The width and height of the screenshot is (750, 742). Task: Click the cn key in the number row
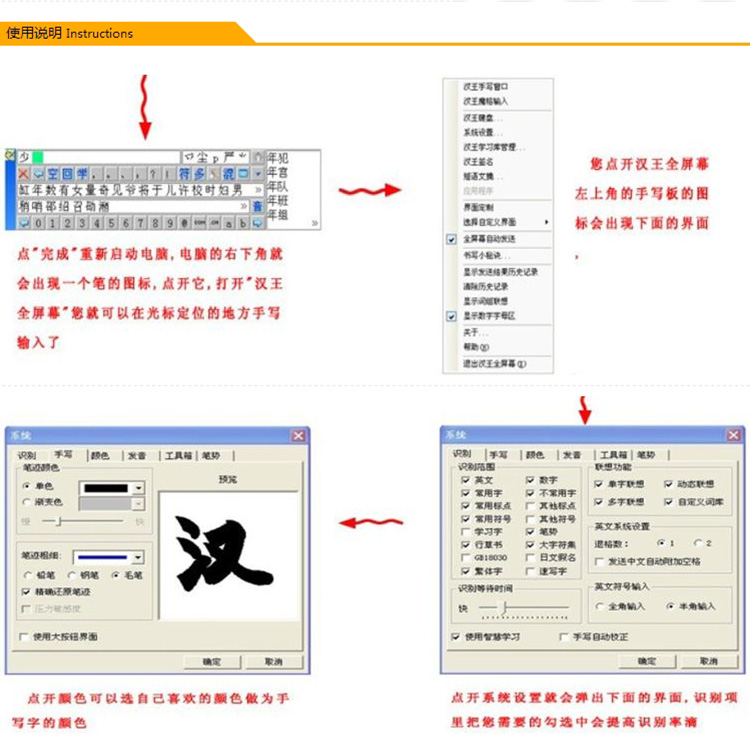coord(214,223)
